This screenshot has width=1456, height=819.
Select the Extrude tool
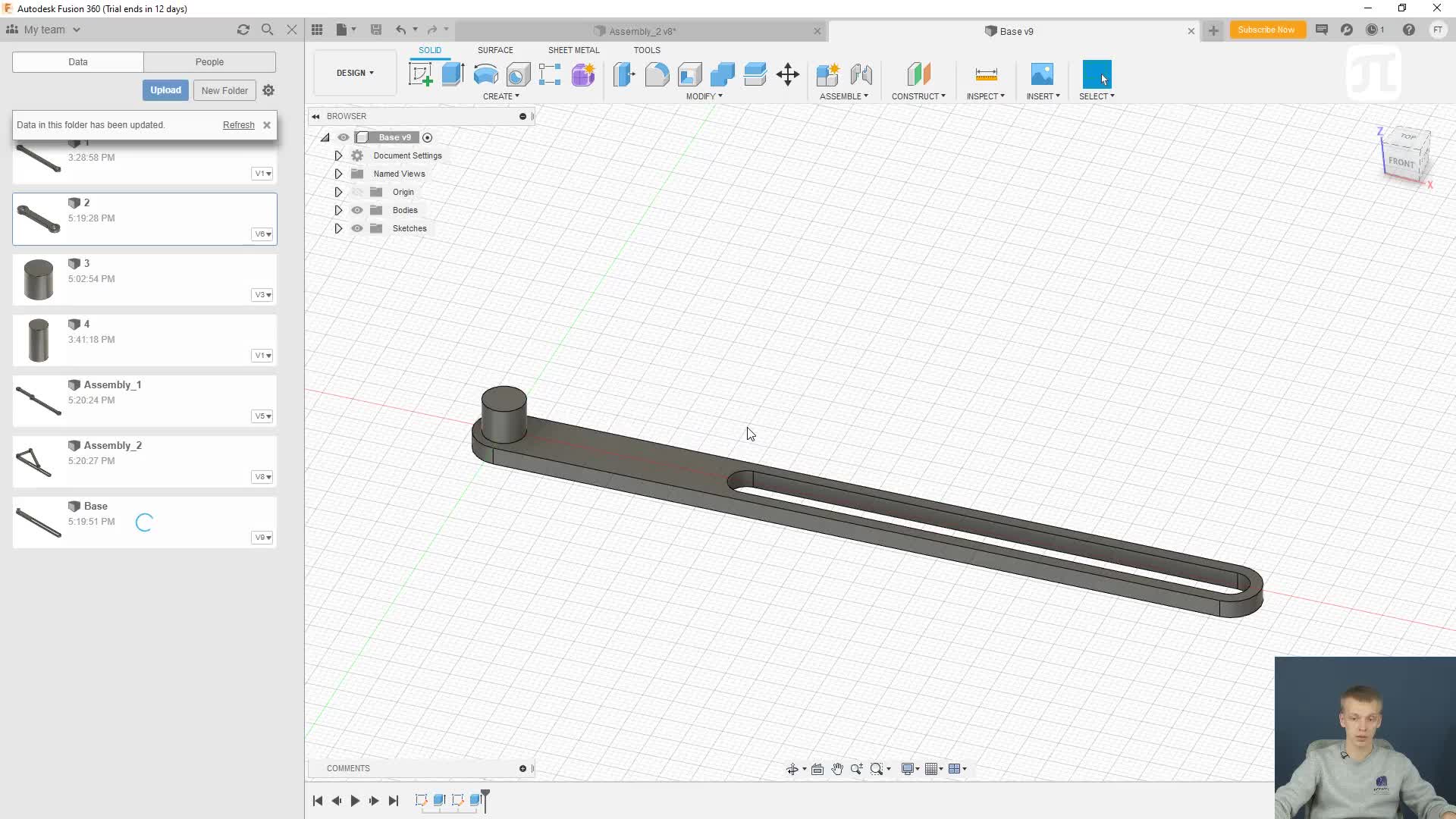click(453, 74)
